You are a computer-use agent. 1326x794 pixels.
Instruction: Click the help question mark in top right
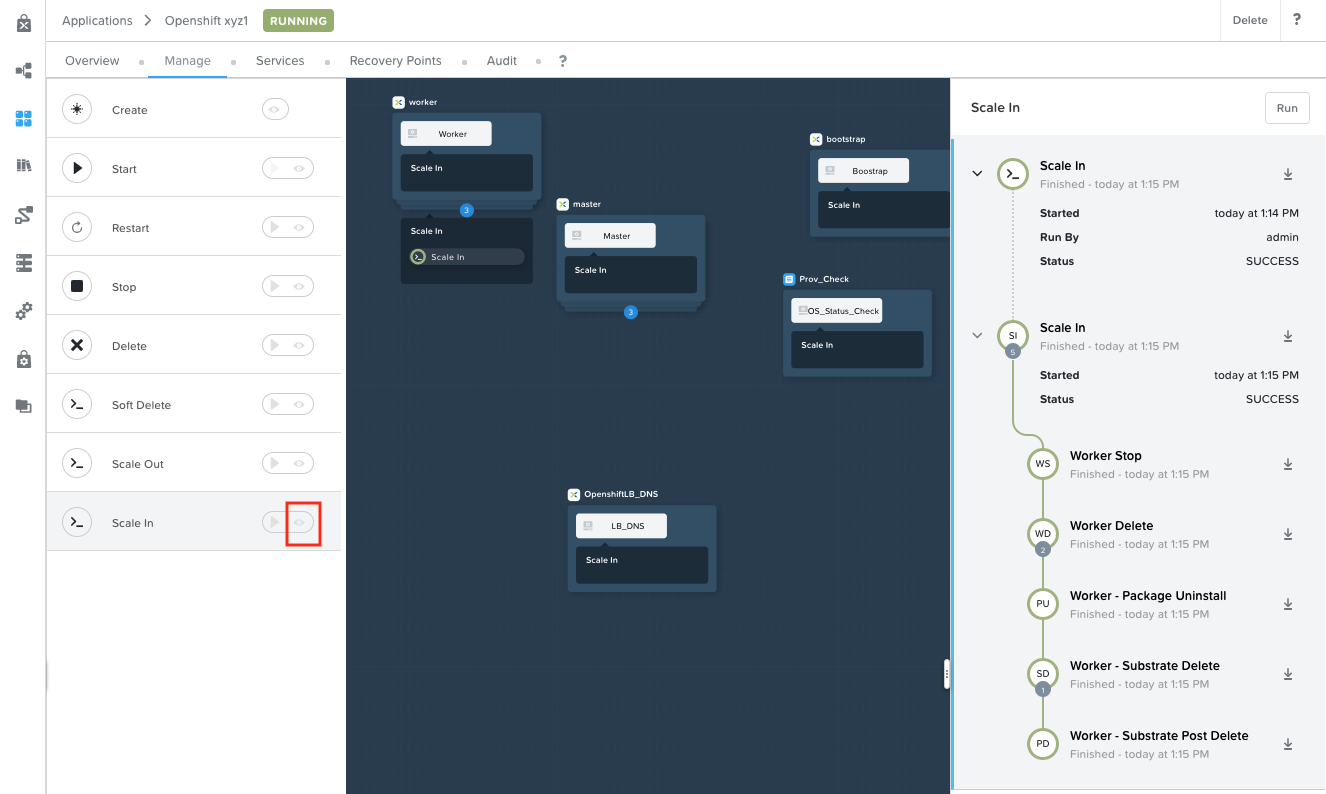[x=1297, y=20]
